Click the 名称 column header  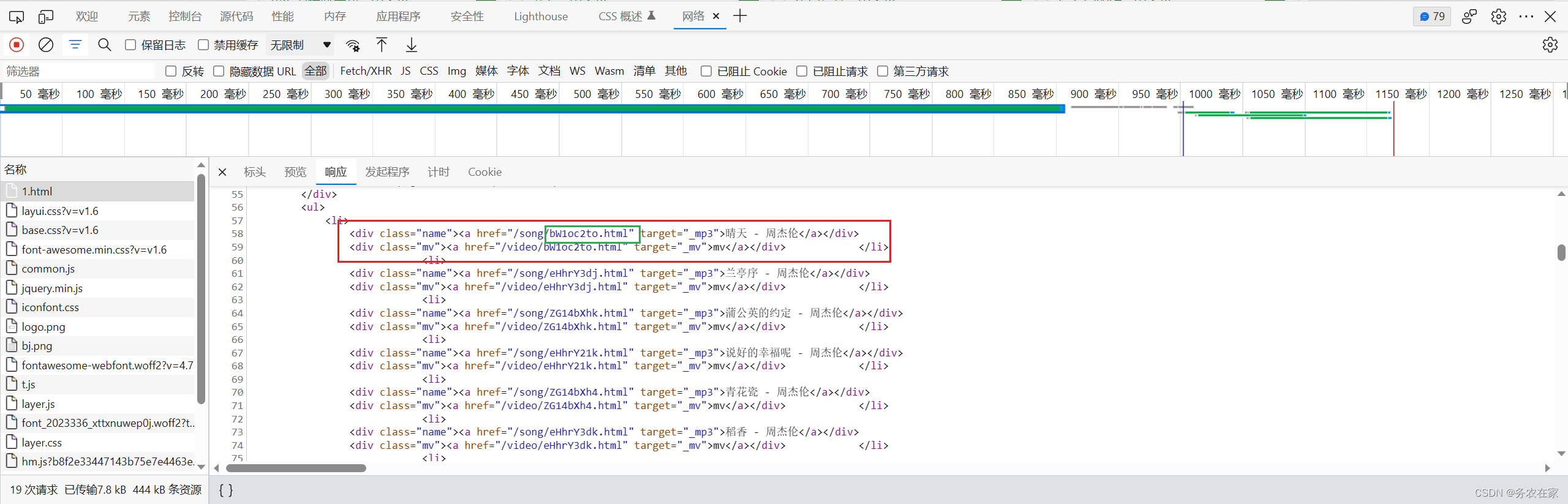(99, 170)
